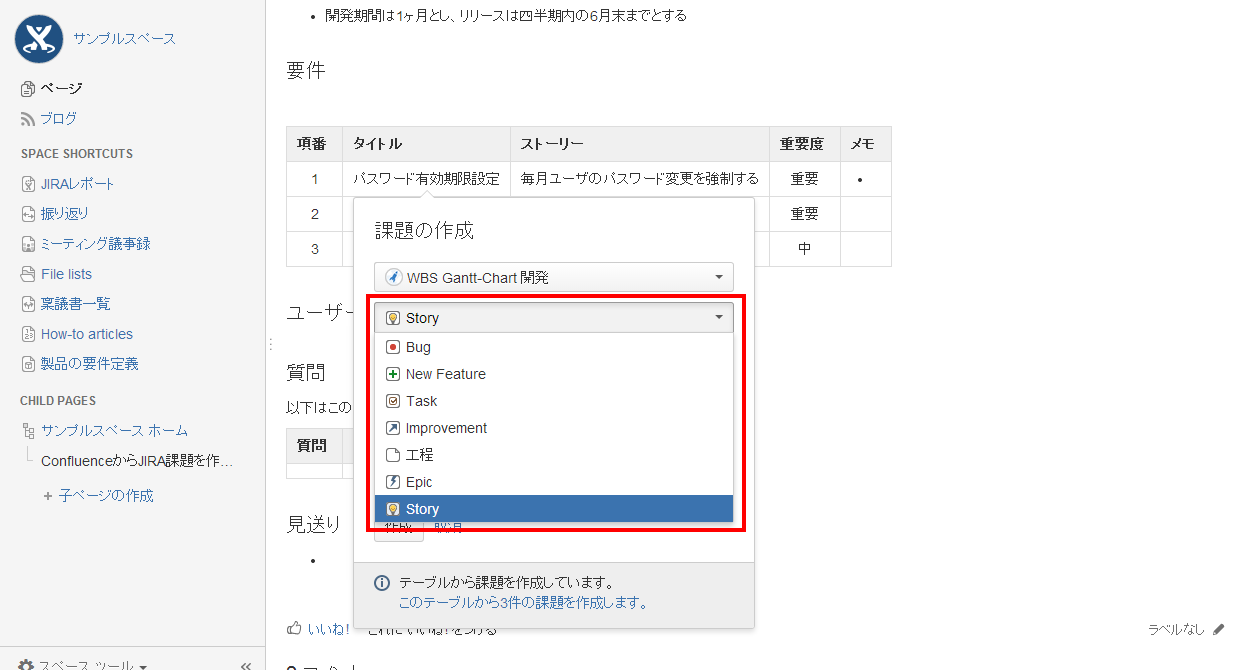Screen dimensions: 1247x670
Task: Click the info icon in the dialog footer
Action: [x=382, y=583]
